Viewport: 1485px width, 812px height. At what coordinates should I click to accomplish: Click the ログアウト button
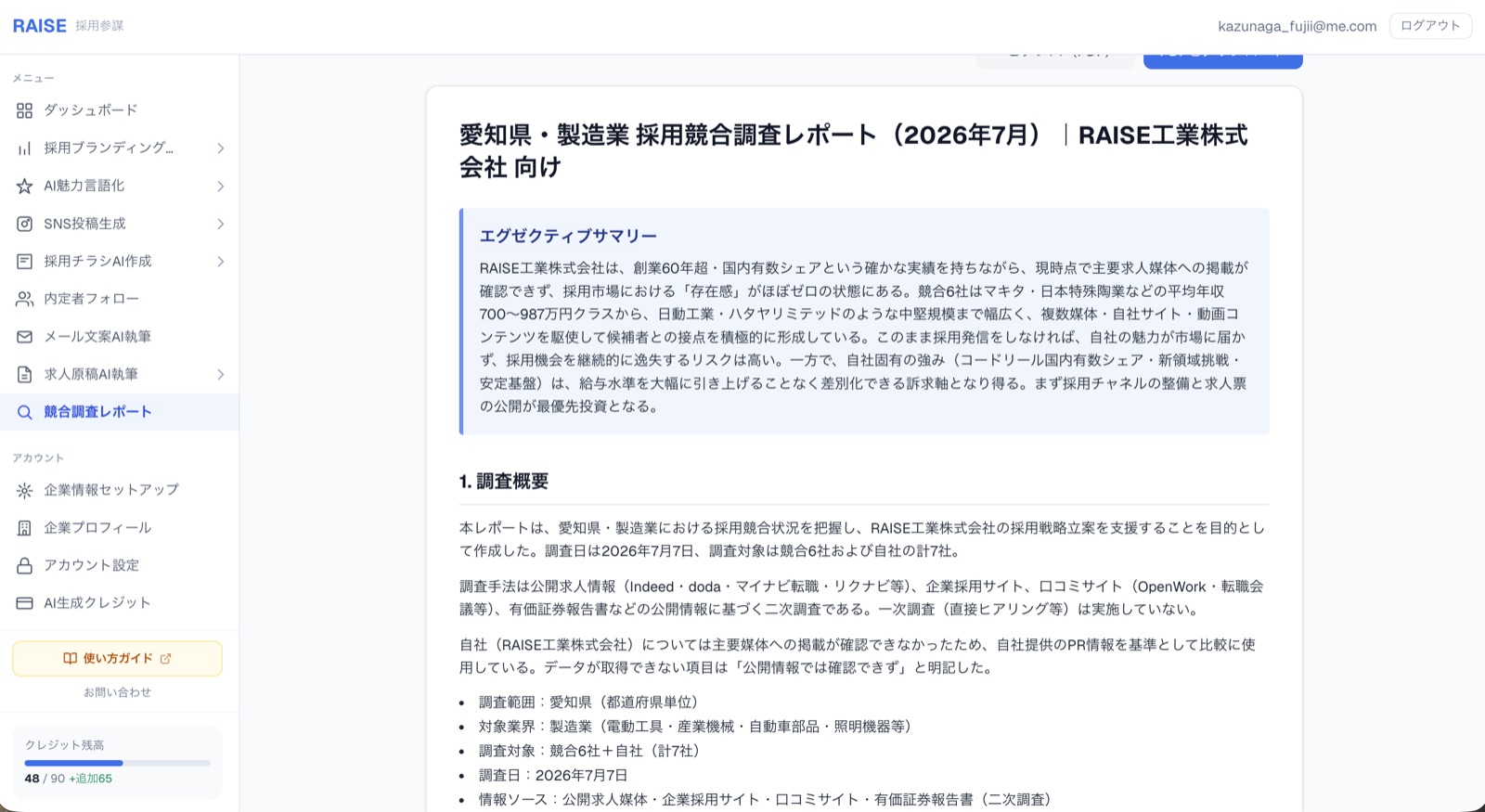(1430, 26)
